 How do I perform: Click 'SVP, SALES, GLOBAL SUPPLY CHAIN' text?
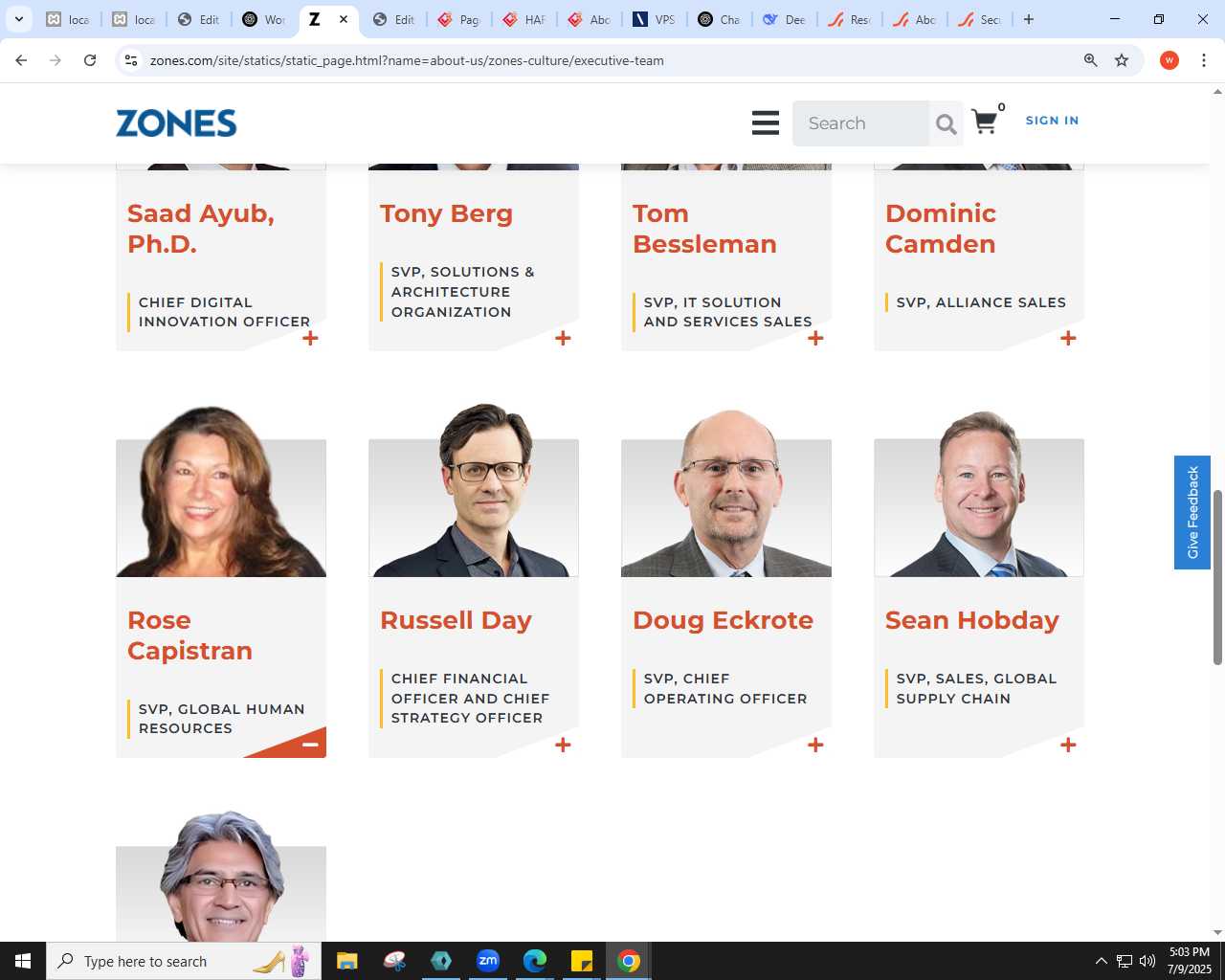976,688
